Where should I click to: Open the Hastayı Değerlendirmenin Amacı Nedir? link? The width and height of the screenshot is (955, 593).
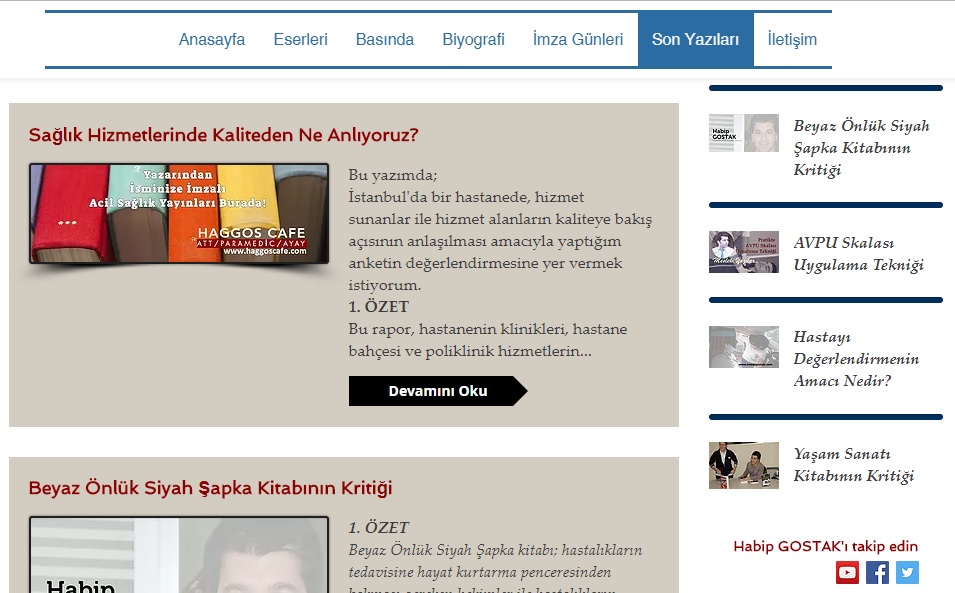(856, 359)
